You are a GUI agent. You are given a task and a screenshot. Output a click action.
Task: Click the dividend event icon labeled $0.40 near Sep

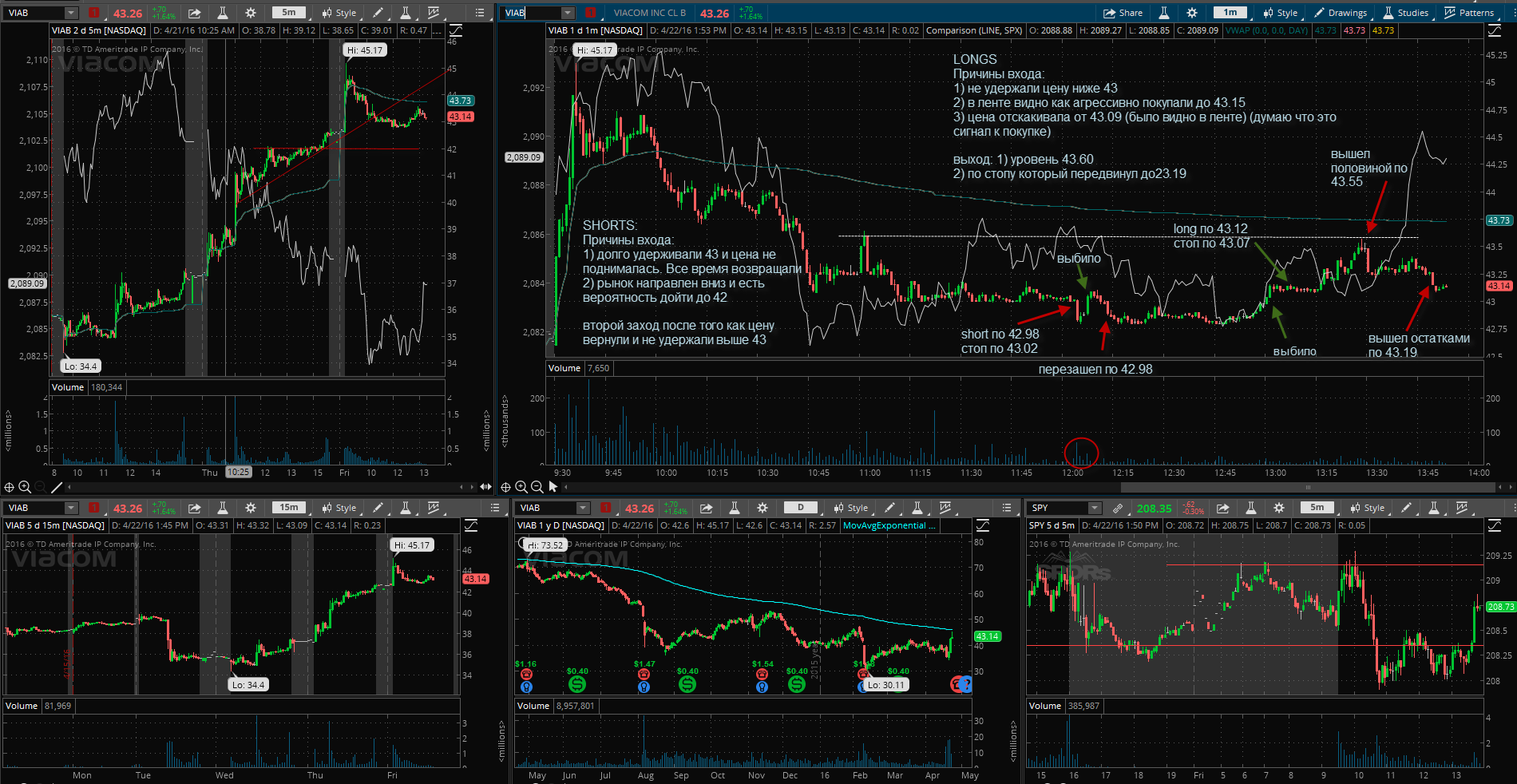(x=687, y=684)
